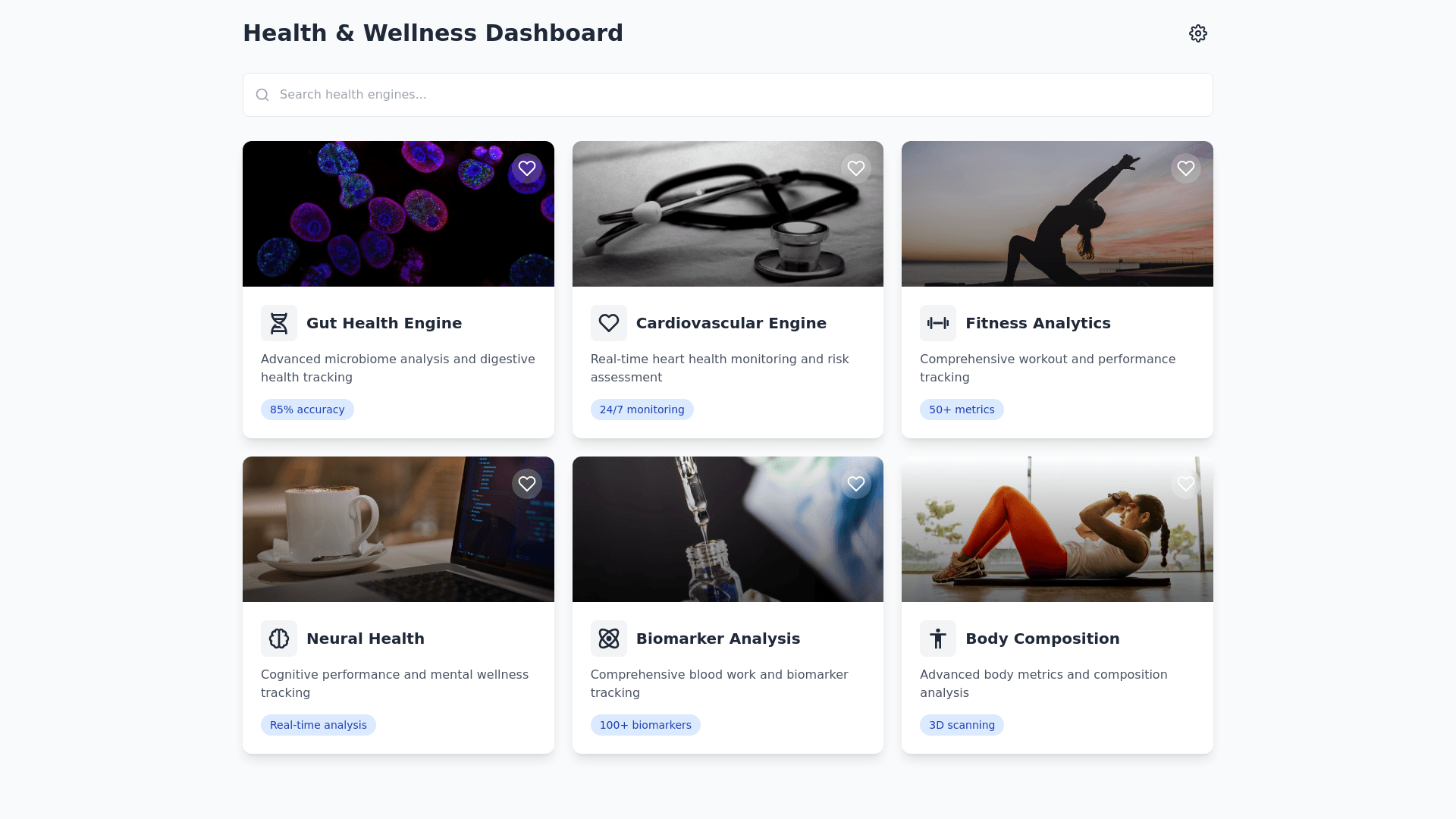Click the DNA icon for Gut Health Engine
The width and height of the screenshot is (1456, 819).
(x=279, y=323)
